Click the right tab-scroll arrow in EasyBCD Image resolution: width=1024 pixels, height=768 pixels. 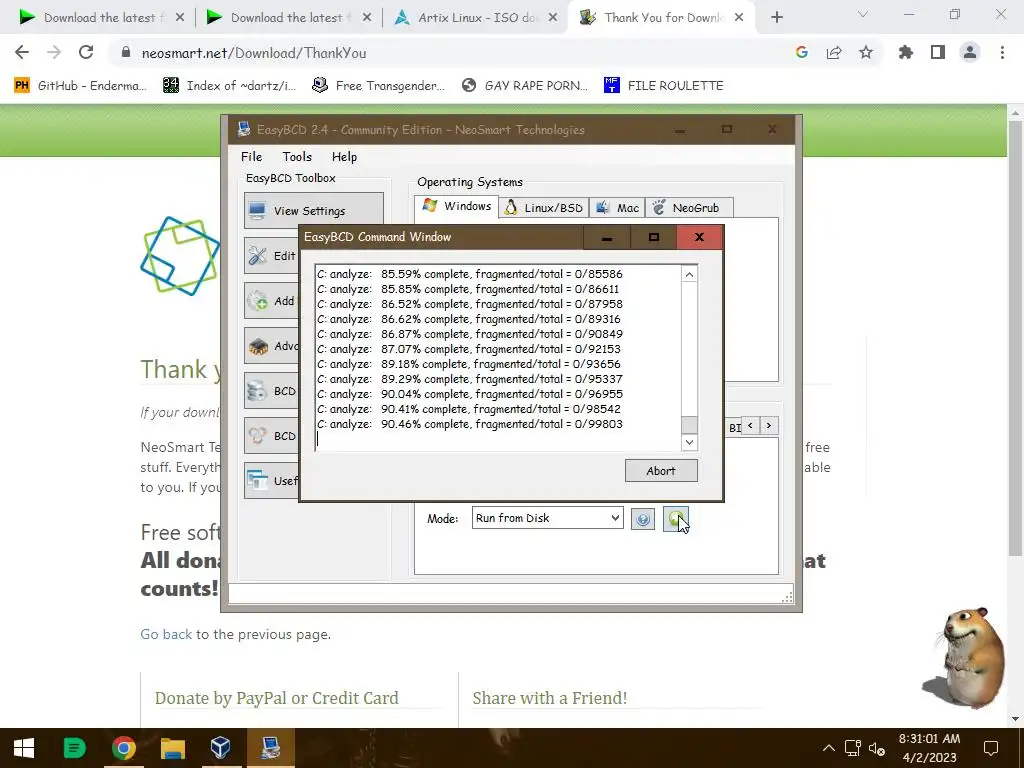(769, 426)
